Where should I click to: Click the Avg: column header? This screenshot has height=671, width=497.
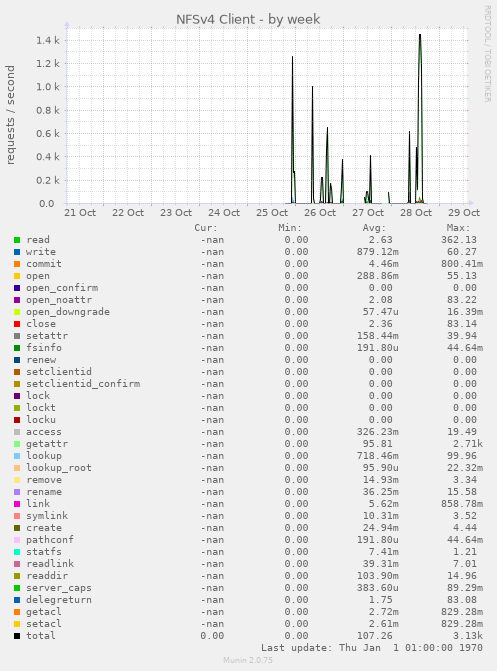click(x=374, y=228)
